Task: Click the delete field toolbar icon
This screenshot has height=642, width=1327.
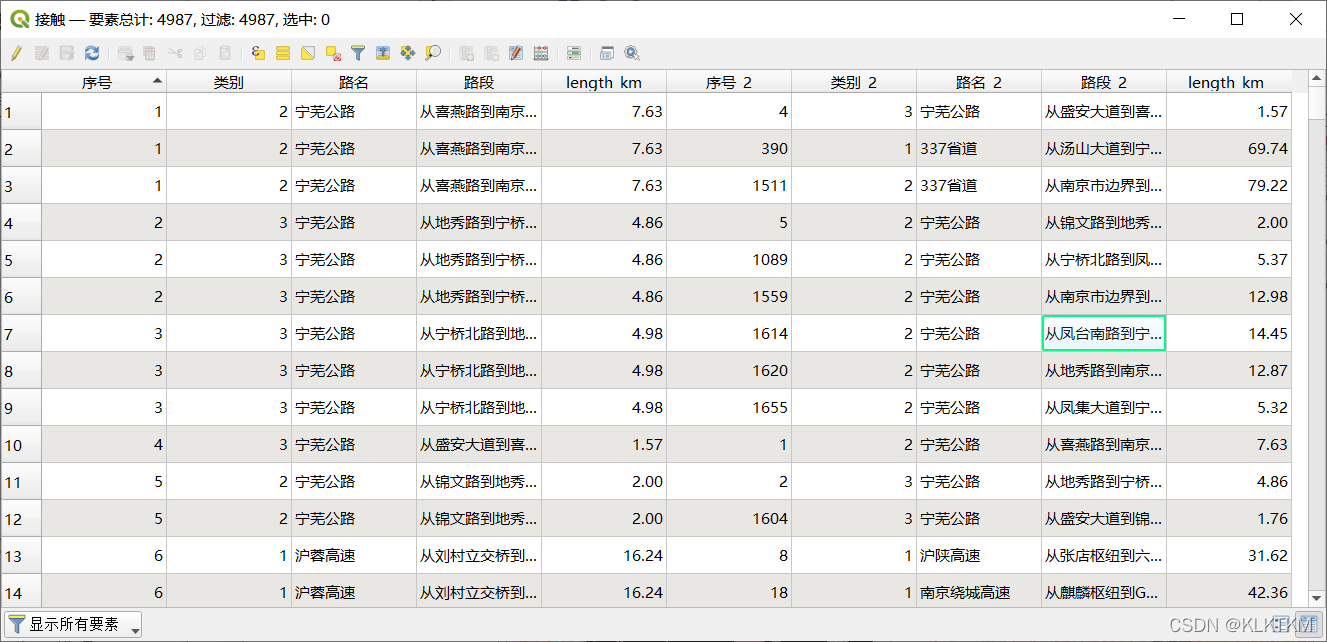Action: coord(491,53)
